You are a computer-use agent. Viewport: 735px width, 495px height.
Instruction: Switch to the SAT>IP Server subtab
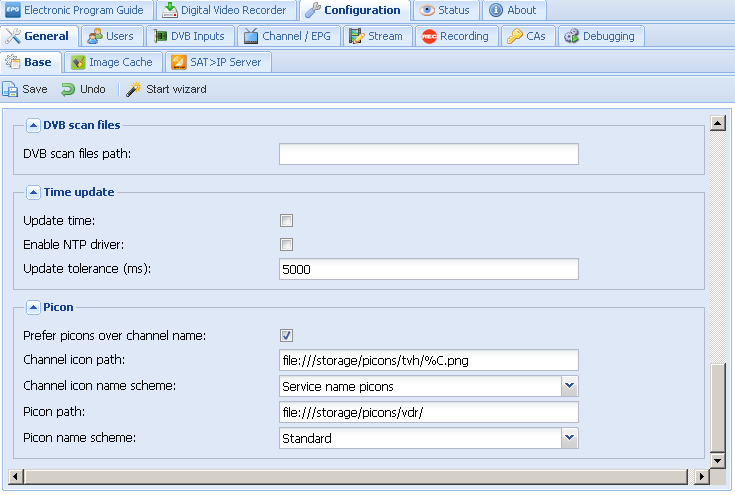[218, 62]
